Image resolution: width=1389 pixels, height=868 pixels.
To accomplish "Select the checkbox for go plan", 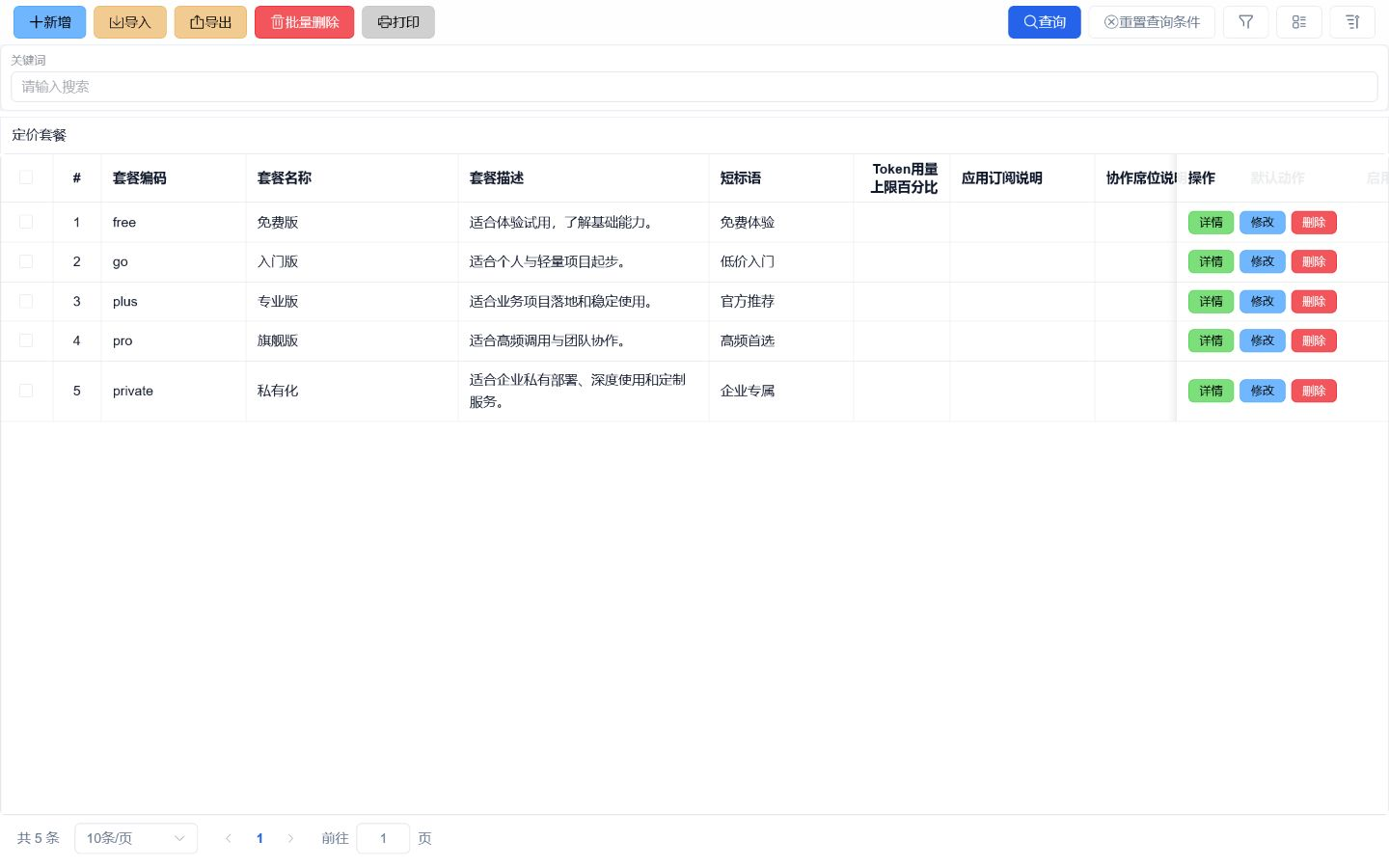I will pyautogui.click(x=26, y=261).
